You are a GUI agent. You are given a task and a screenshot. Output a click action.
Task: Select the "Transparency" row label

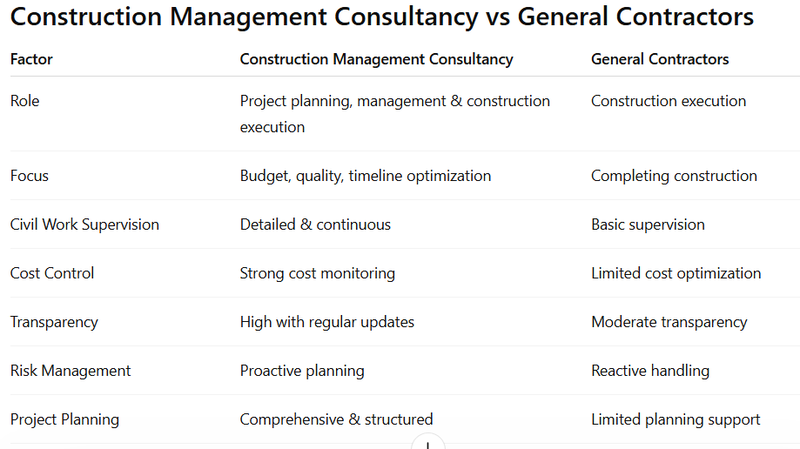pos(54,322)
